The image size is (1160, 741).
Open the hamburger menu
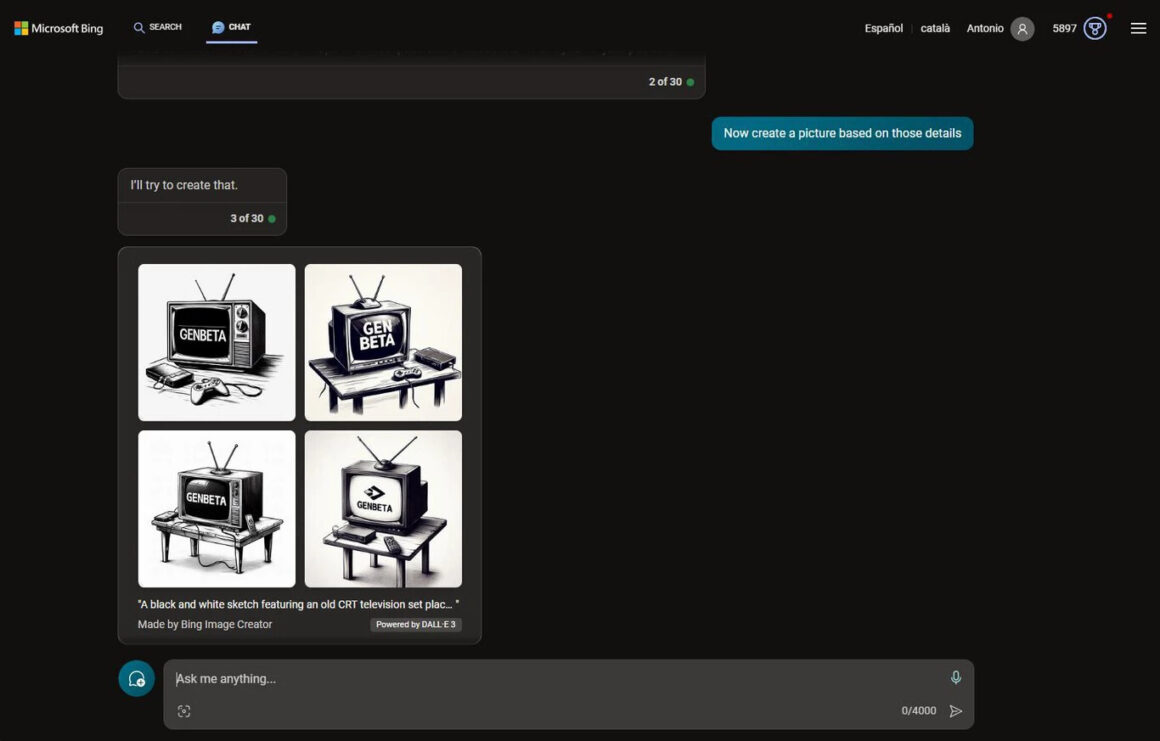pyautogui.click(x=1138, y=29)
